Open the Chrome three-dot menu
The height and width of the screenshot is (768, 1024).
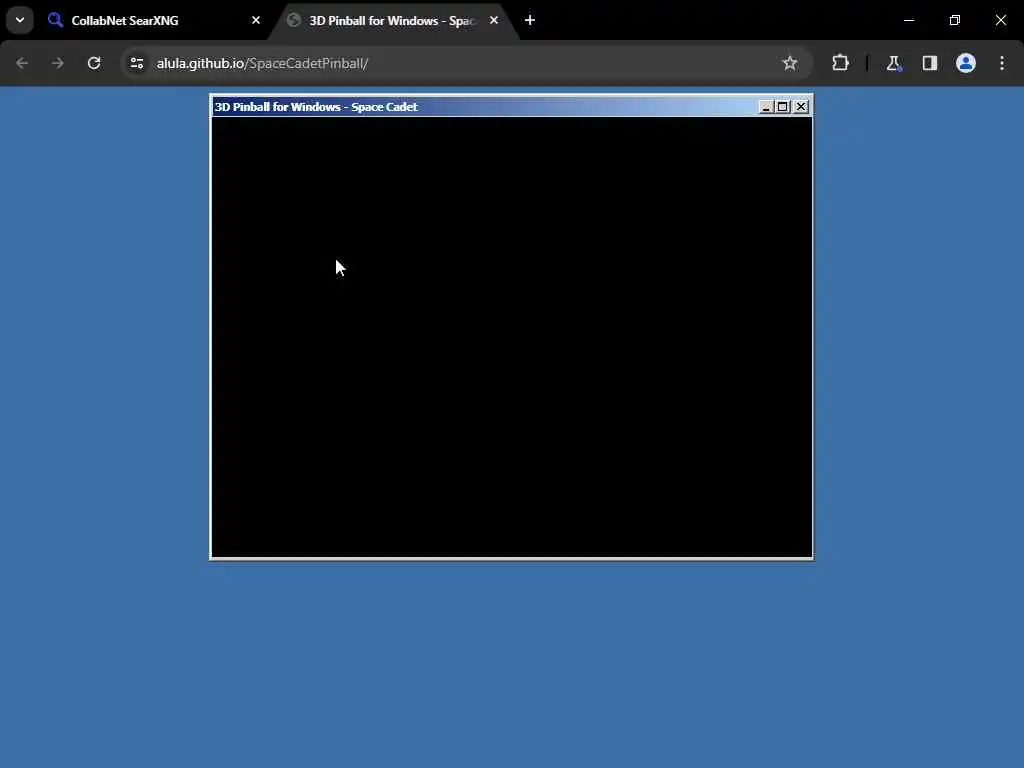tap(1002, 63)
